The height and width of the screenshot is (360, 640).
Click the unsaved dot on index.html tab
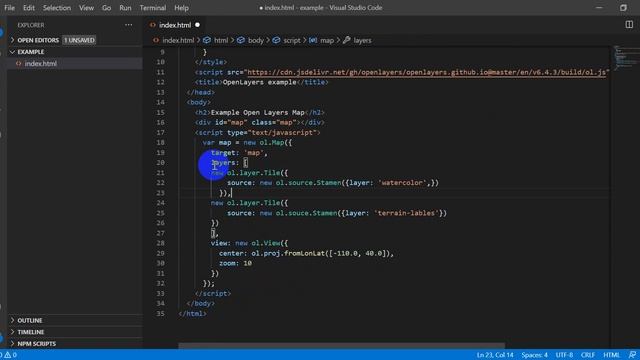pyautogui.click(x=198, y=25)
